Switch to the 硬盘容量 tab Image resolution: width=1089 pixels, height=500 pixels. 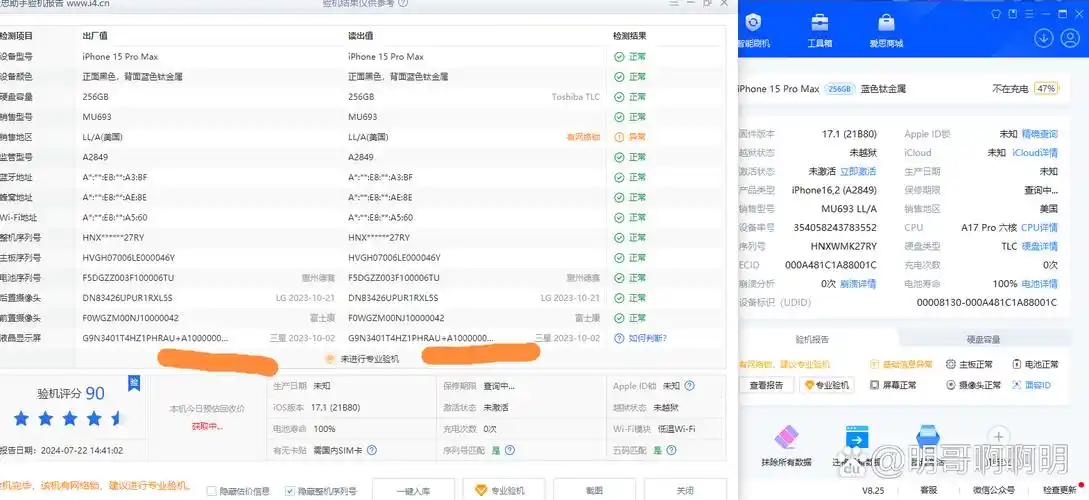coord(983,339)
